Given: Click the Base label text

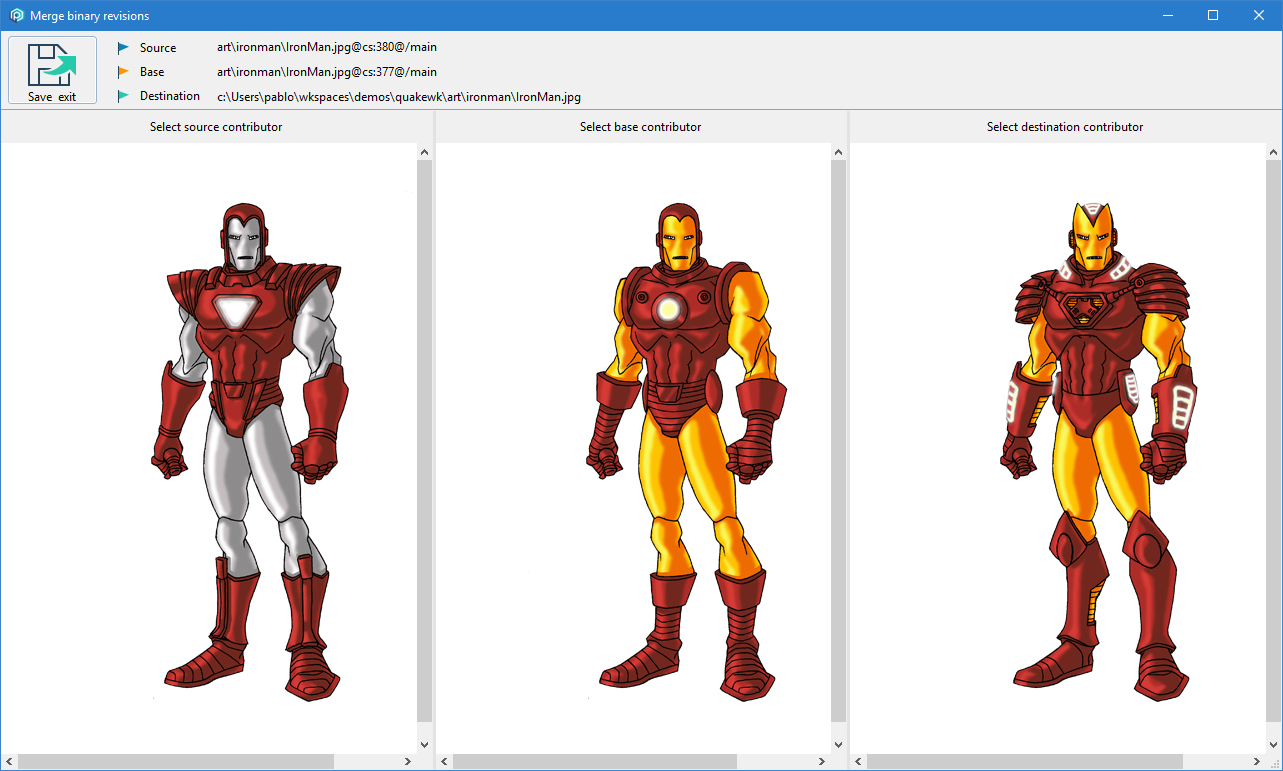Looking at the screenshot, I should 152,72.
